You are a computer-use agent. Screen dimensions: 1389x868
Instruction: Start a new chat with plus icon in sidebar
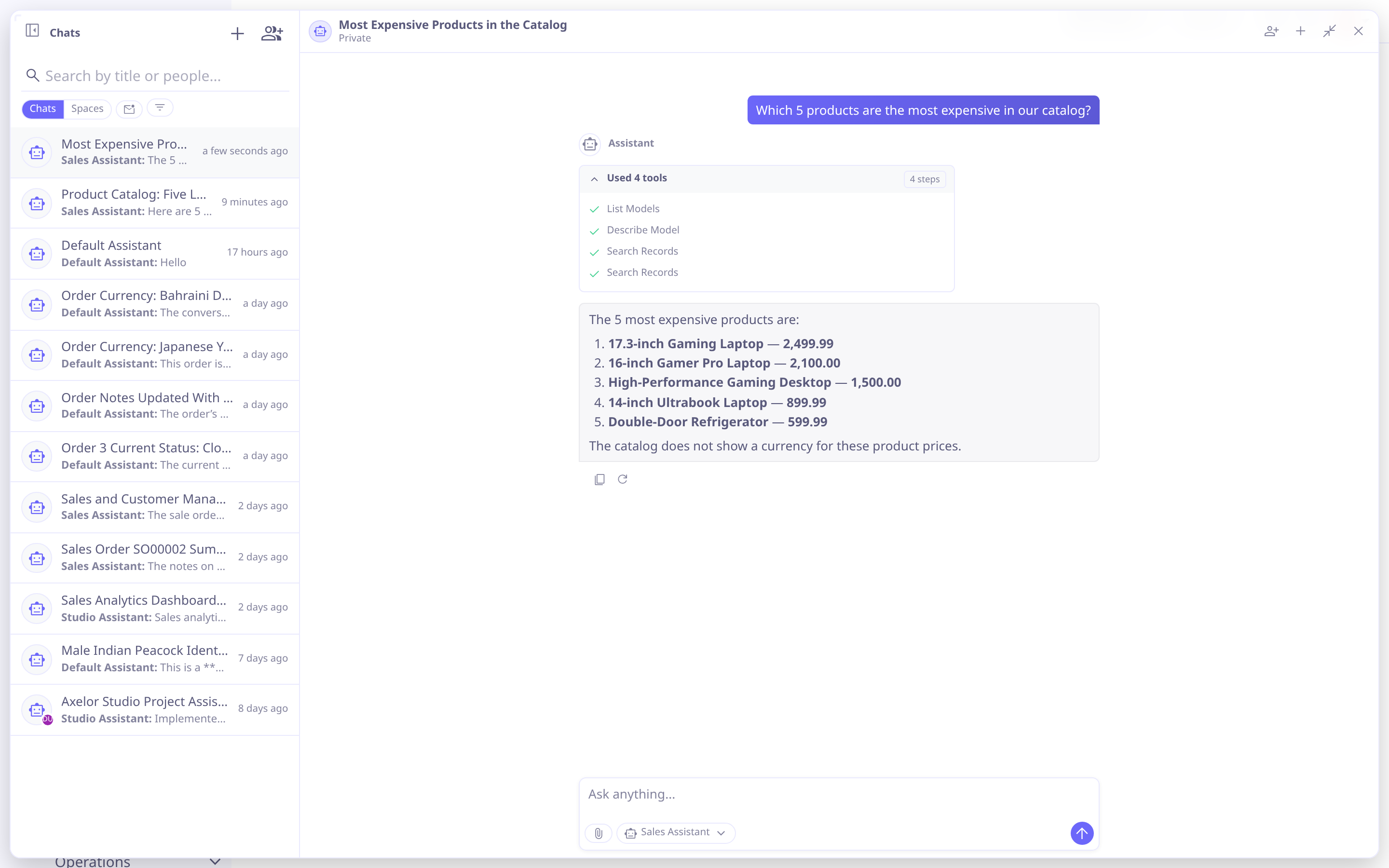point(237,33)
